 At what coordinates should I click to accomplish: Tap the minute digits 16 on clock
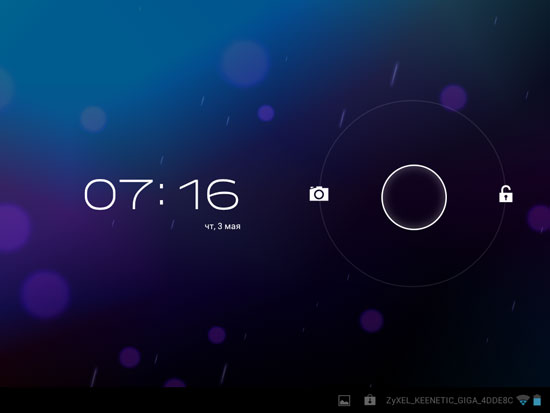pyautogui.click(x=209, y=194)
